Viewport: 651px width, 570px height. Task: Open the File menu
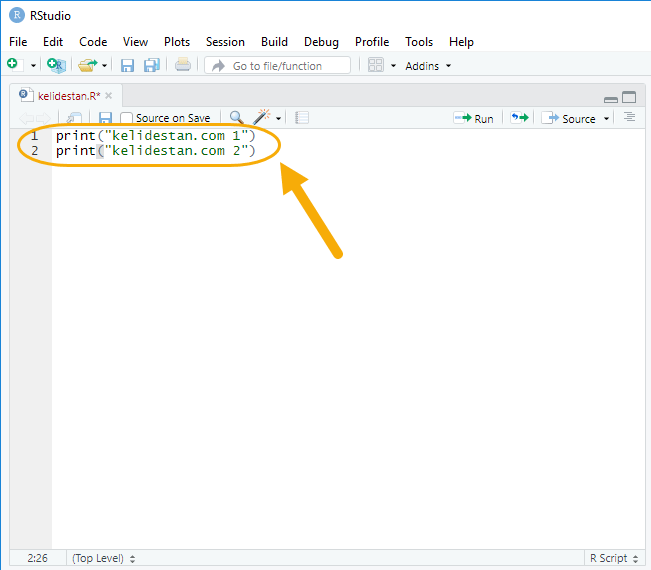pos(18,42)
